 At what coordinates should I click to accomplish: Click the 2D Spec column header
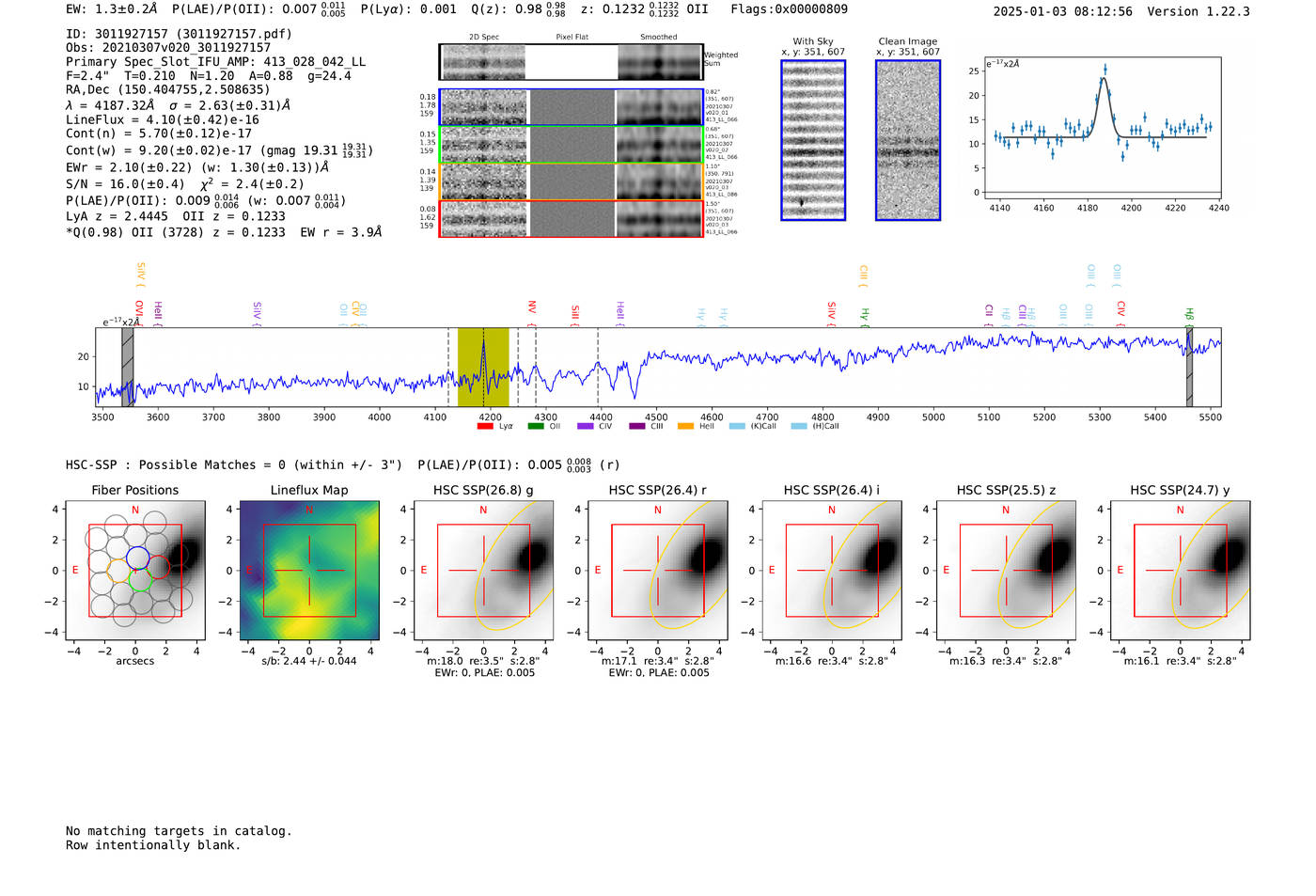[484, 38]
